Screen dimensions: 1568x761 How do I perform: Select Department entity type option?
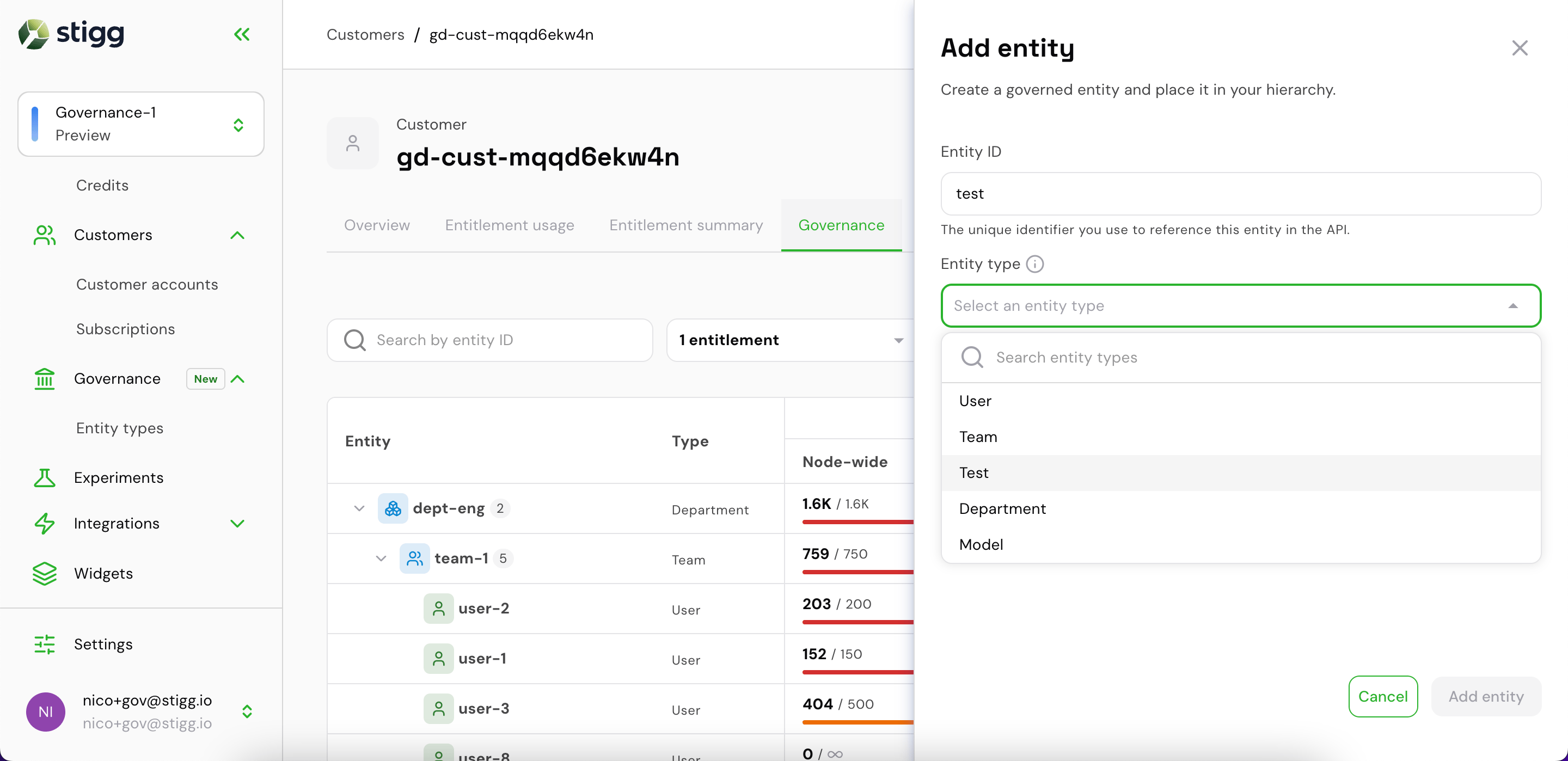pos(1241,509)
